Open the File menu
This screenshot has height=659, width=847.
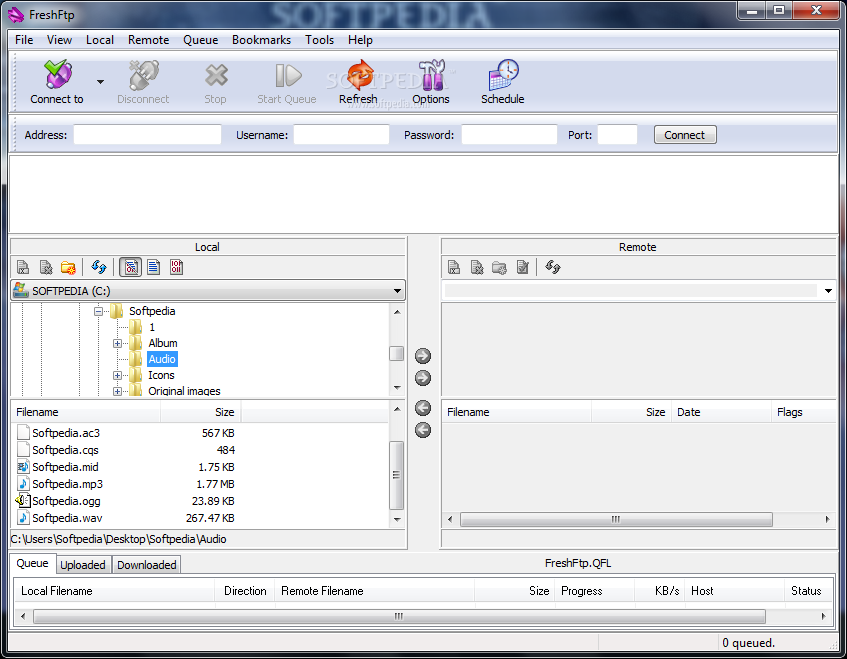pos(24,40)
